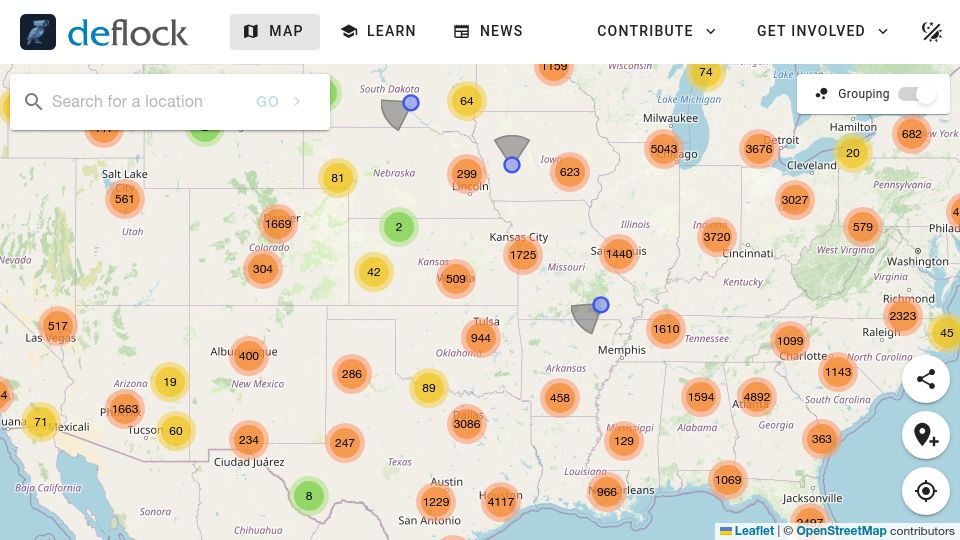Open the 4117 cluster at Houston
This screenshot has height=540, width=960.
pos(501,502)
